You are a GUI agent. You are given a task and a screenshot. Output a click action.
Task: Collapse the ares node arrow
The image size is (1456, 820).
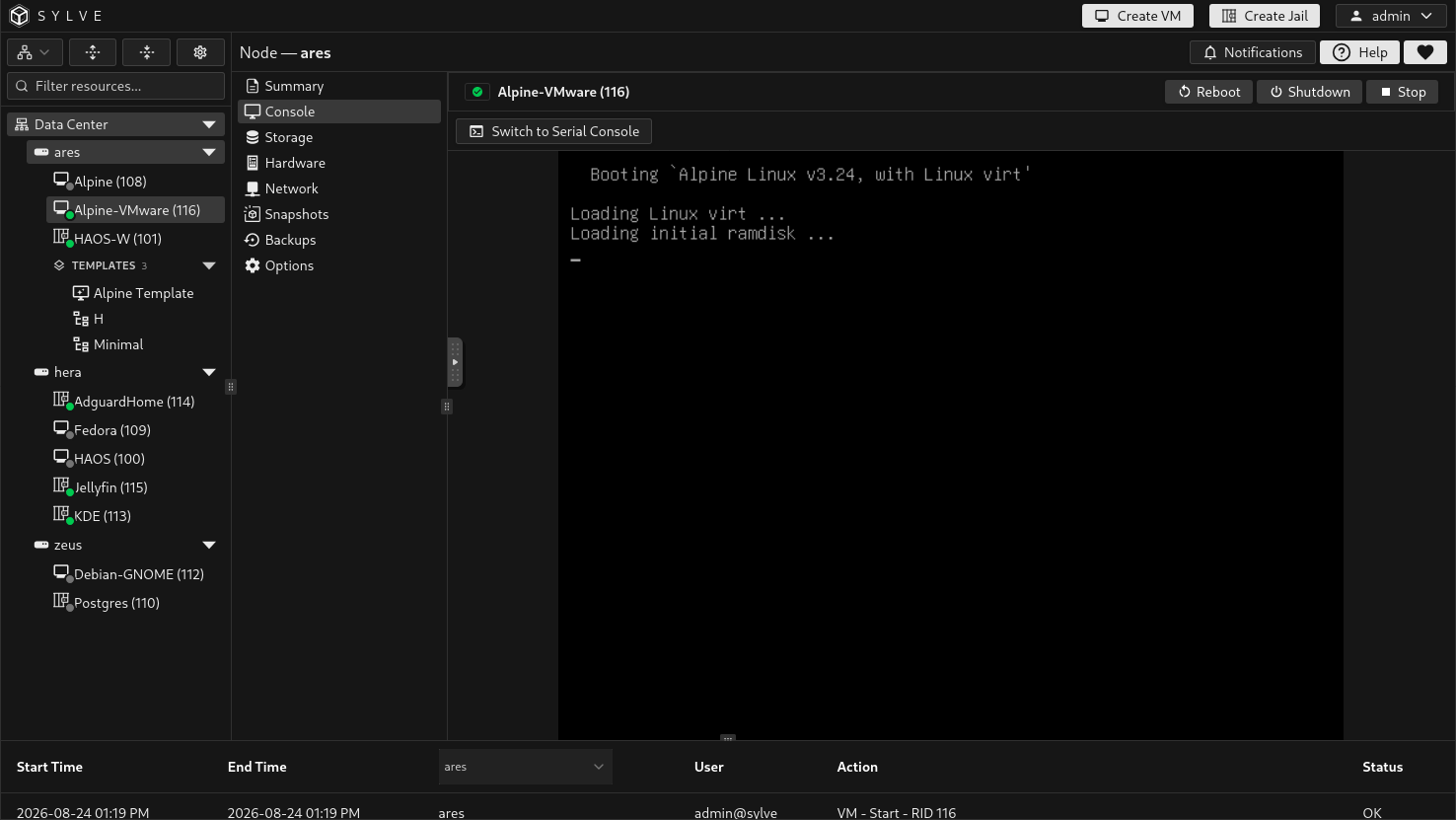tap(209, 152)
